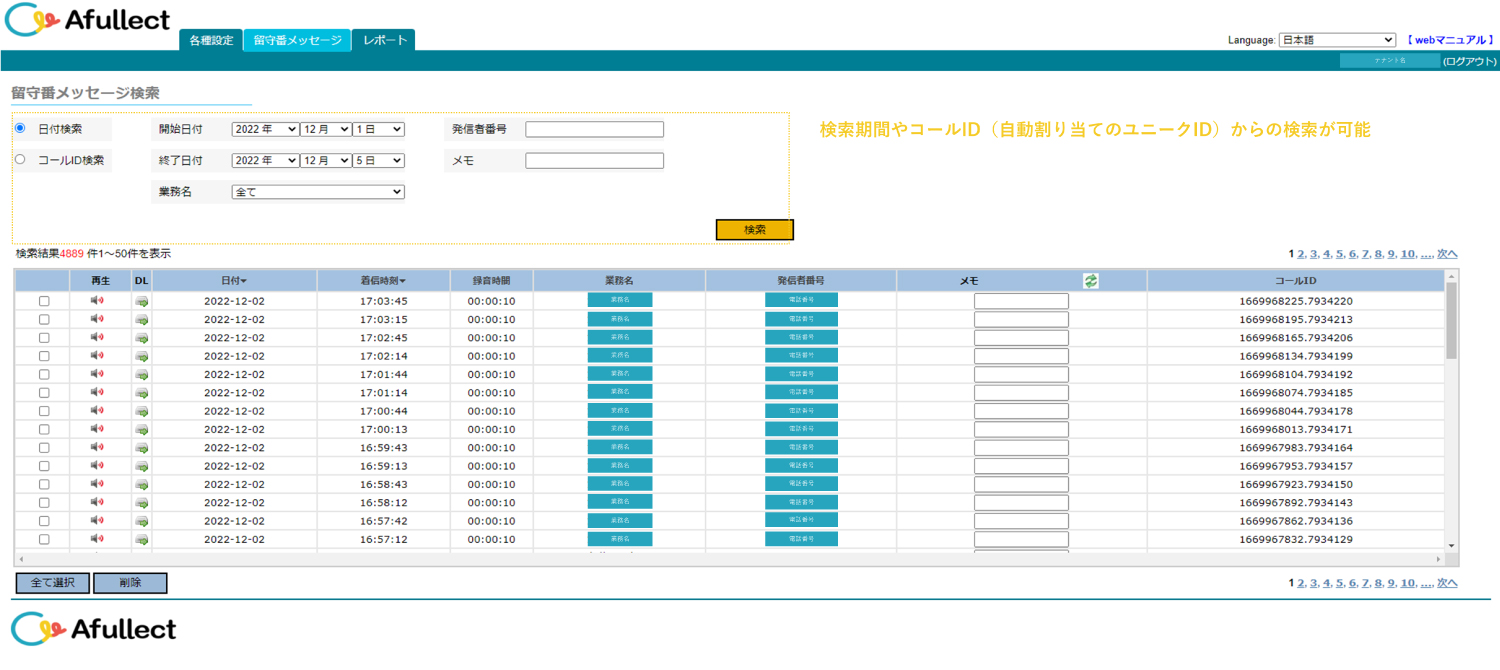Click the table's horizontal scrollbar right arrow

[1439, 560]
